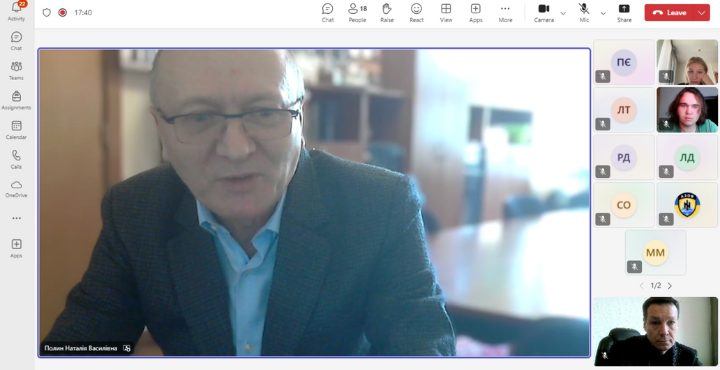The width and height of the screenshot is (720, 370).
Task: Select the ММ participant tile
Action: tap(655, 252)
